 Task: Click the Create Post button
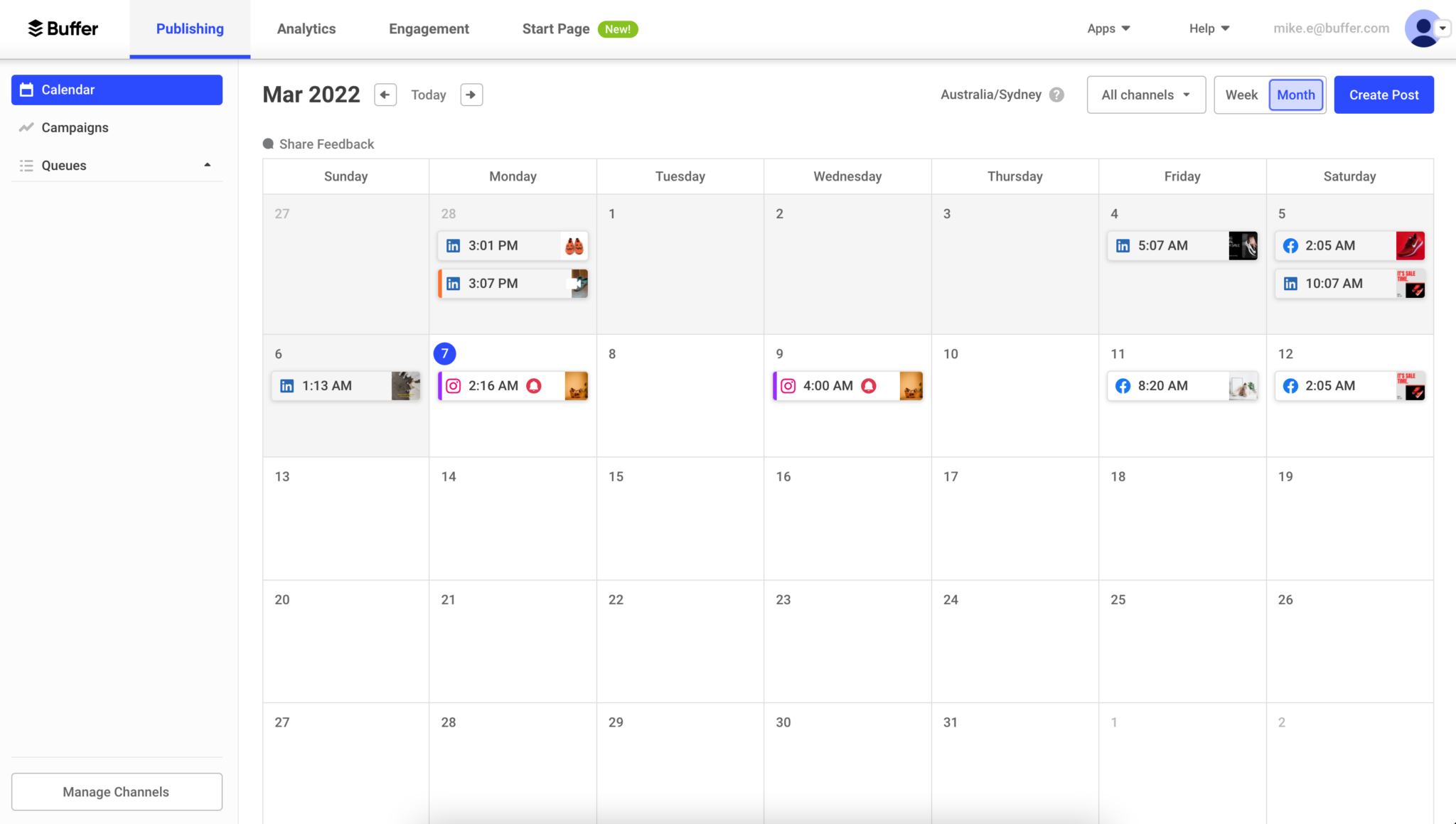[1382, 94]
